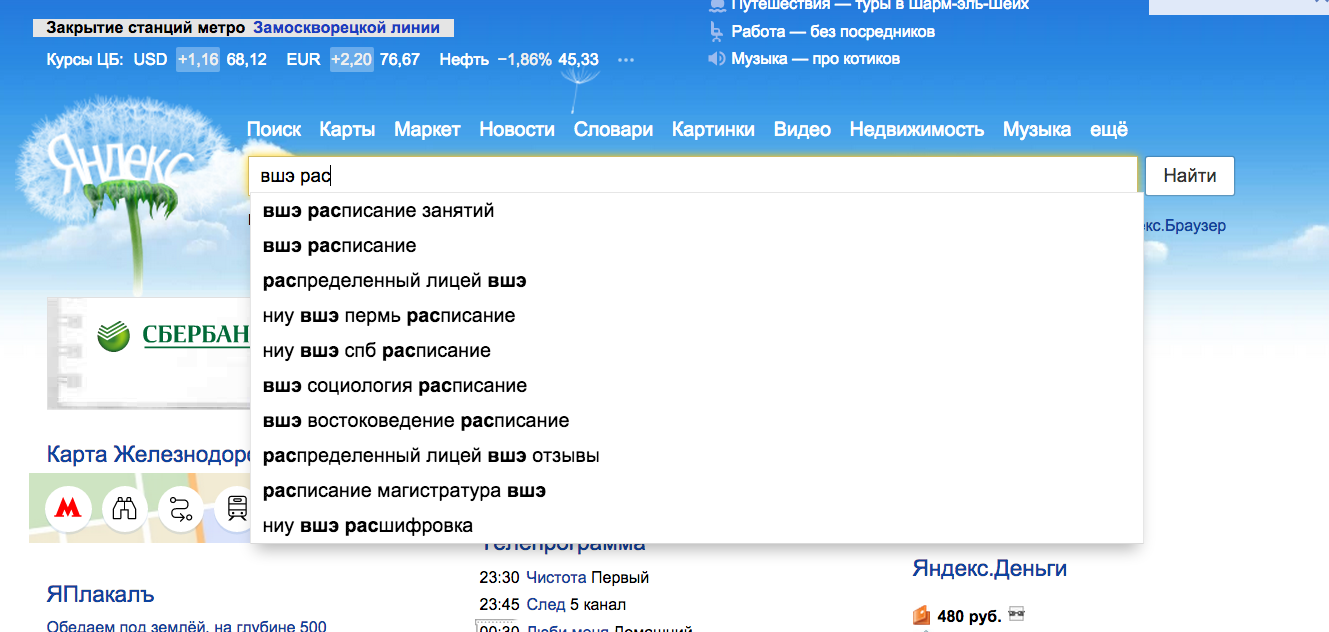The height and width of the screenshot is (632, 1329).
Task: Click the EUR value 76,67
Action: [x=400, y=59]
